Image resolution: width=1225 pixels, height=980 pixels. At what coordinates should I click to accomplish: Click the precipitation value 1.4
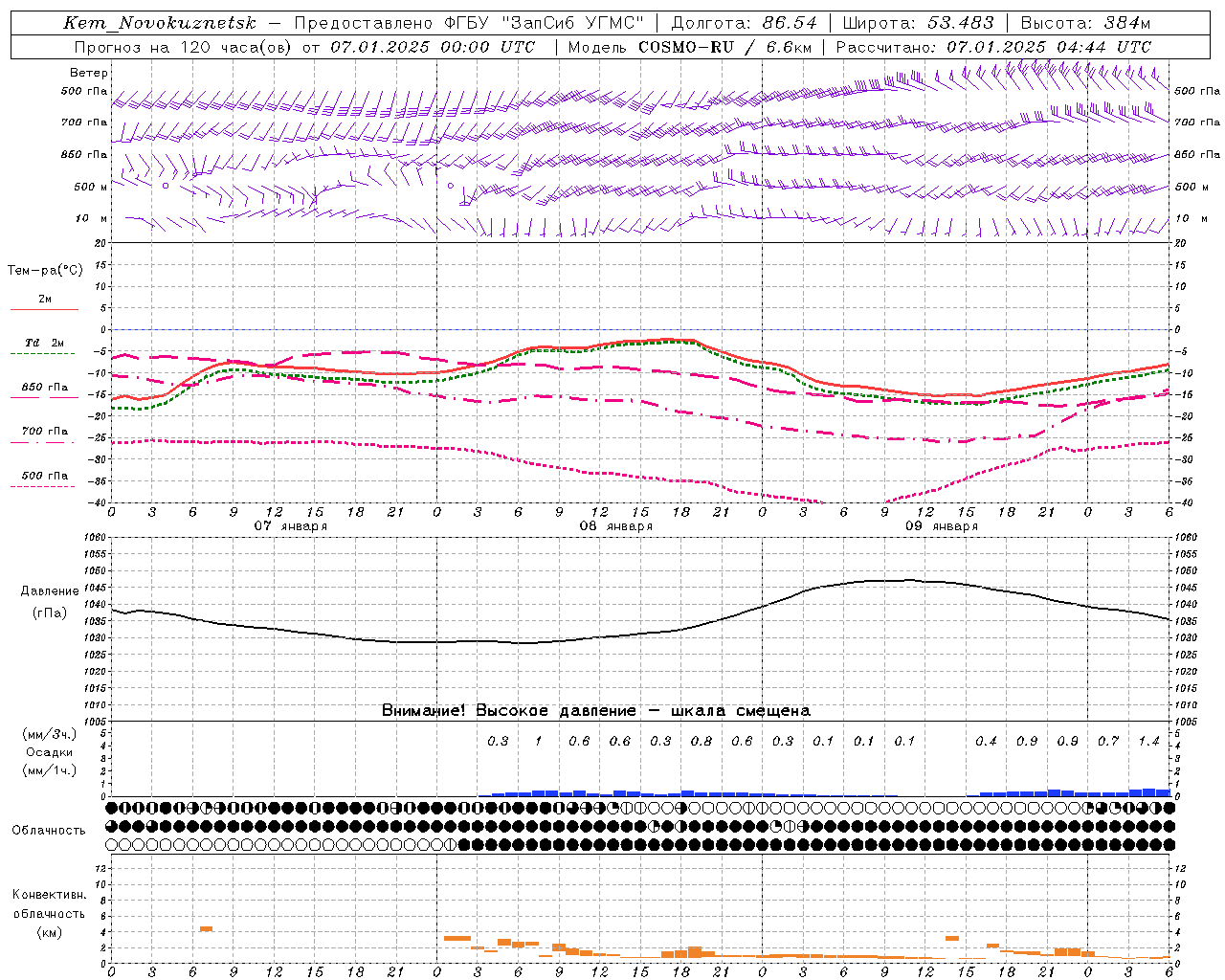point(1148,741)
